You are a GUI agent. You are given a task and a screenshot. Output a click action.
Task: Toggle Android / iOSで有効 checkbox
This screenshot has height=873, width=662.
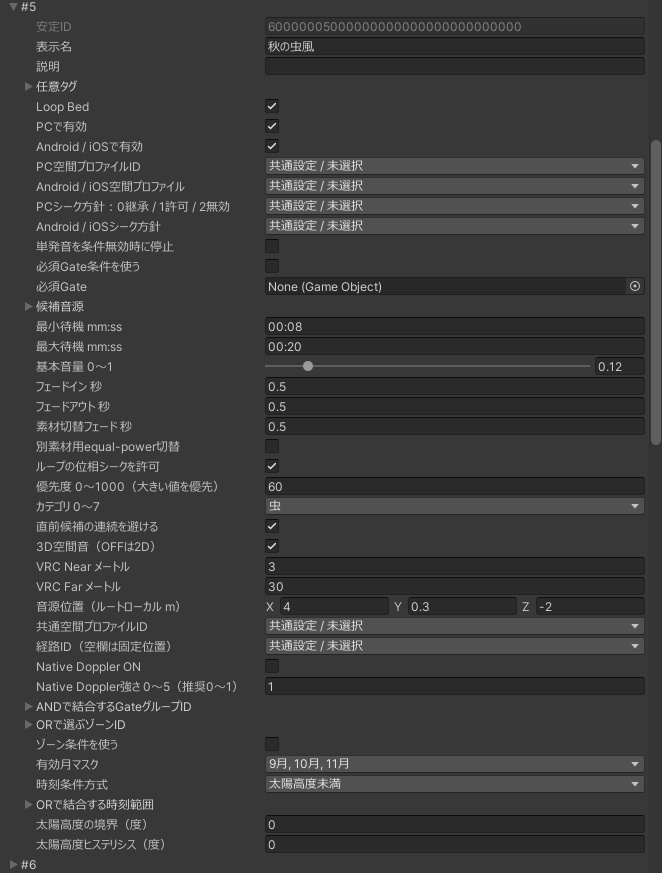pyautogui.click(x=272, y=146)
